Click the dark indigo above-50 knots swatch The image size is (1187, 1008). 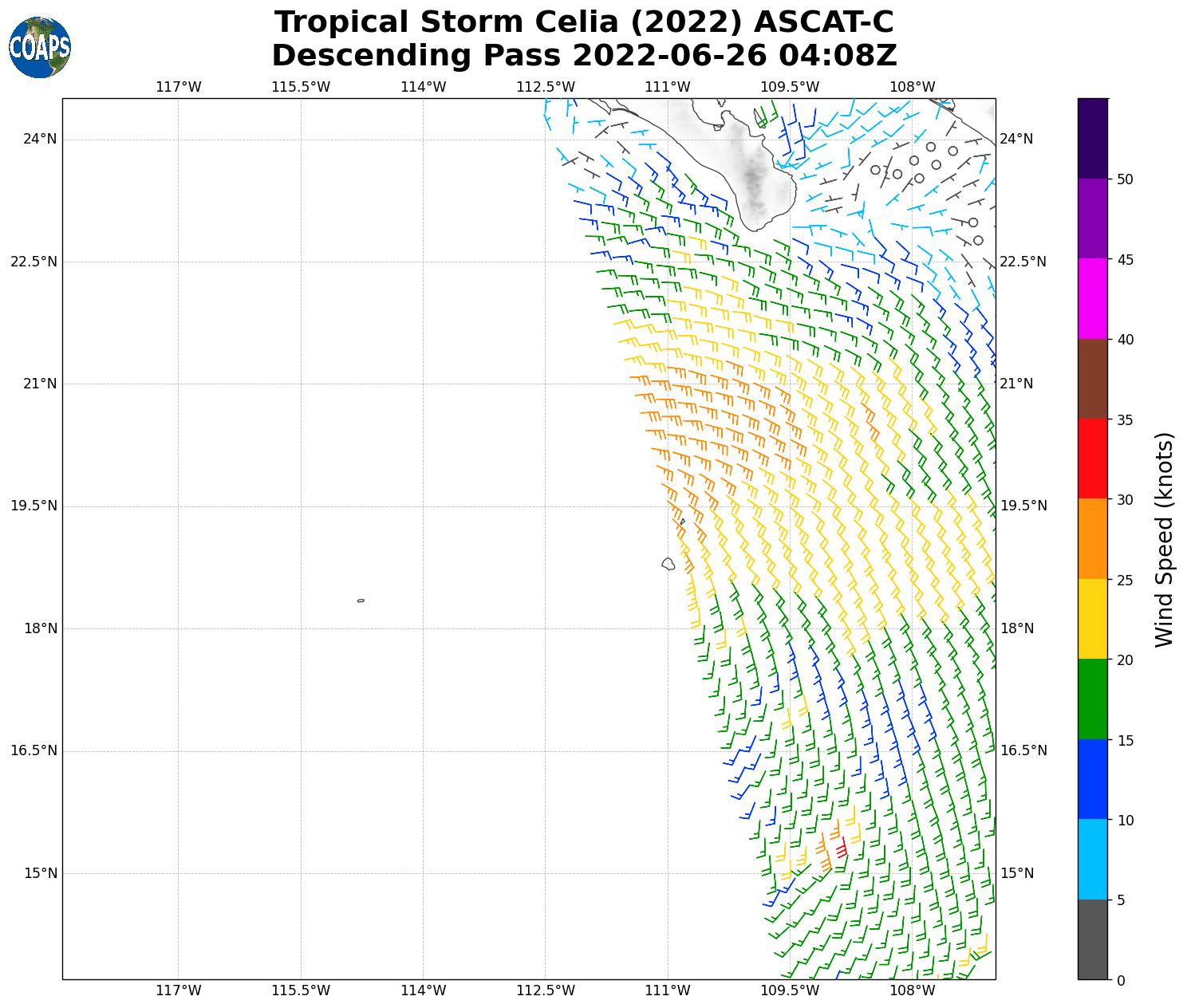point(1092,138)
